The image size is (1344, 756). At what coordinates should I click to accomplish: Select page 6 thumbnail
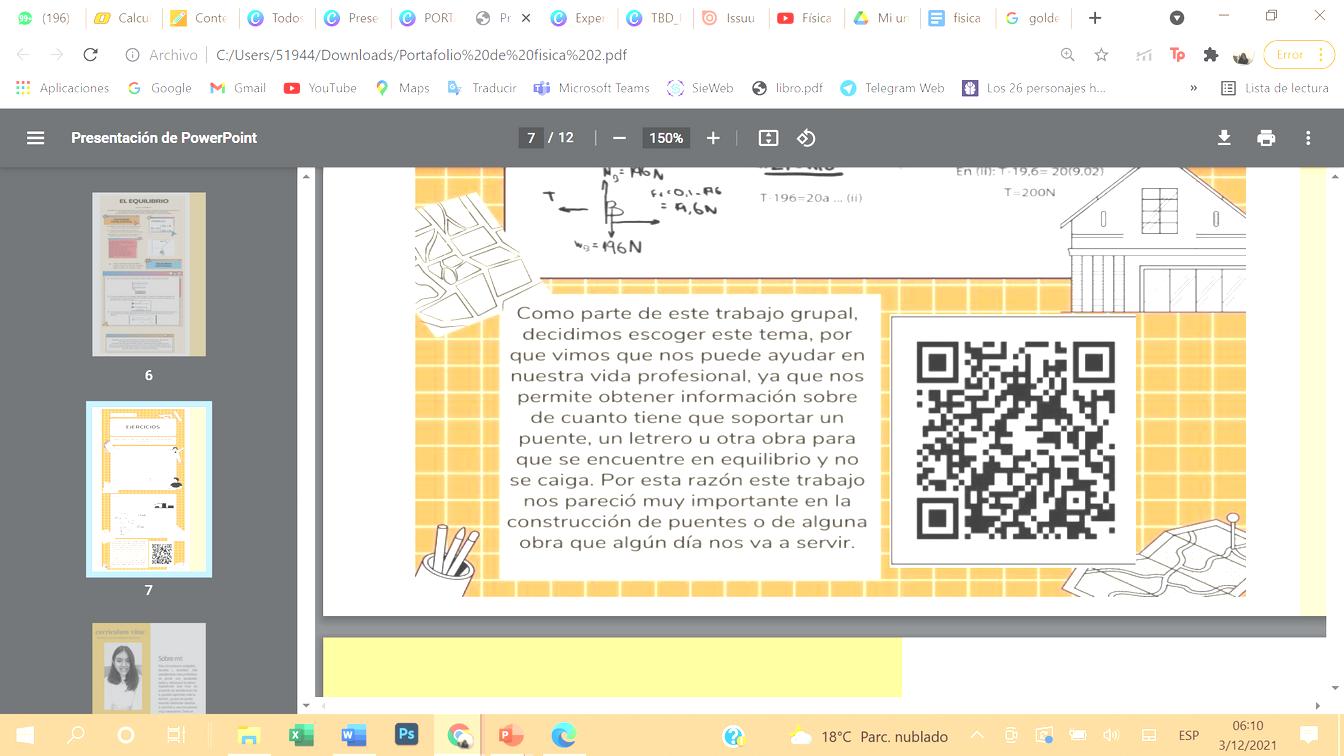(149, 274)
